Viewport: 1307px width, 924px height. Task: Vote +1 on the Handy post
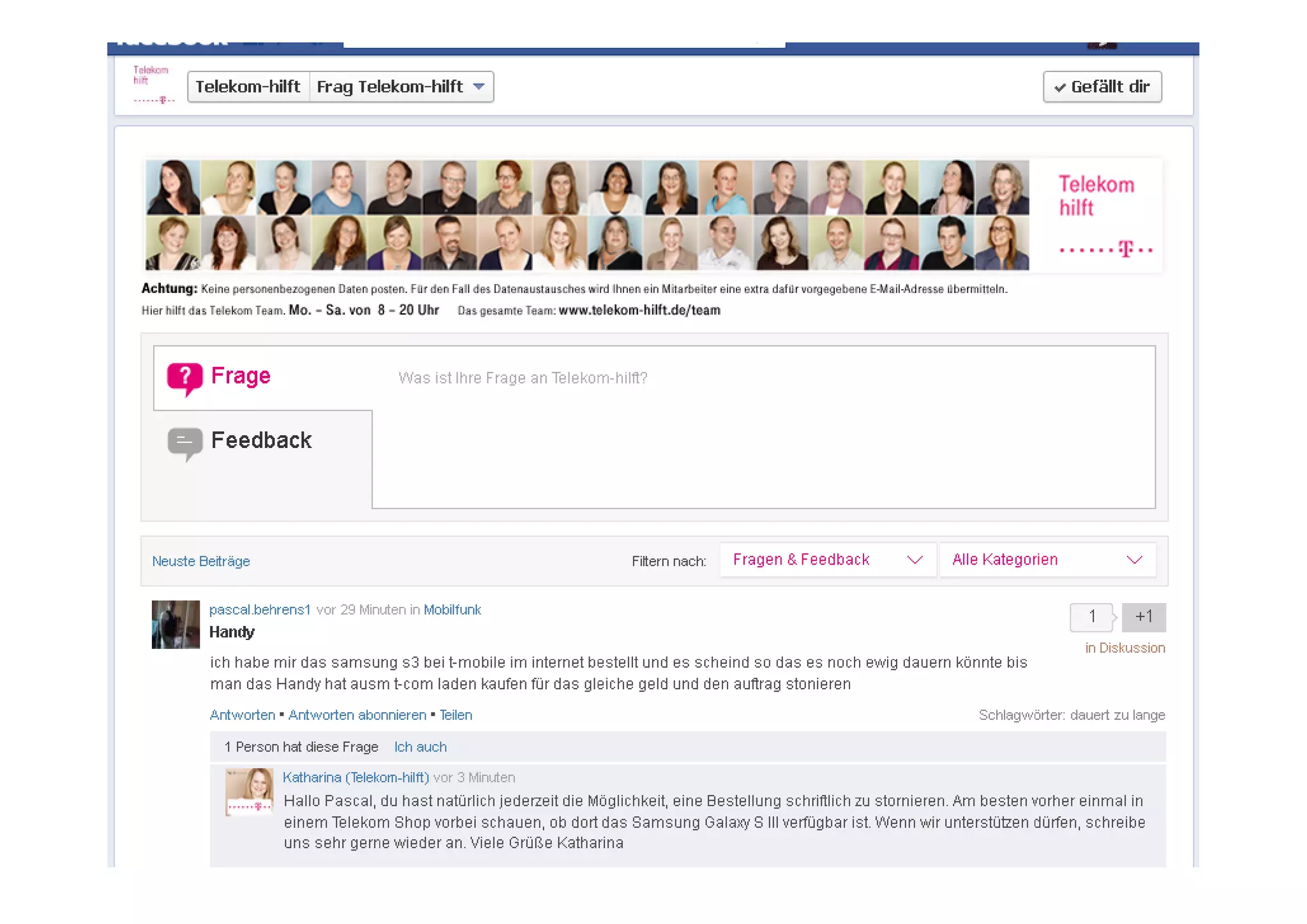1143,616
